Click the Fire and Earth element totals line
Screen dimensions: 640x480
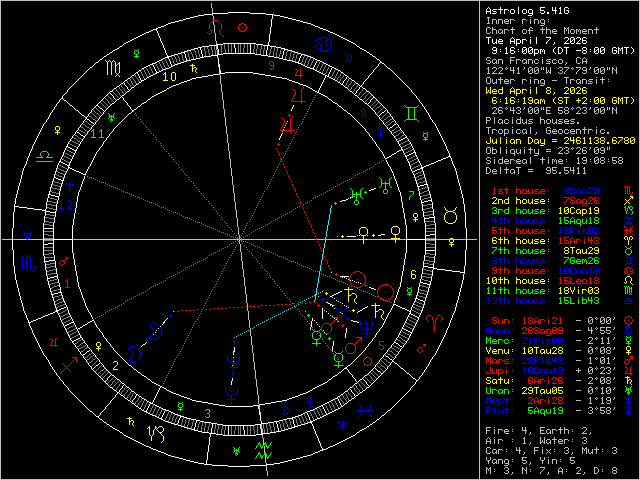(x=536, y=431)
